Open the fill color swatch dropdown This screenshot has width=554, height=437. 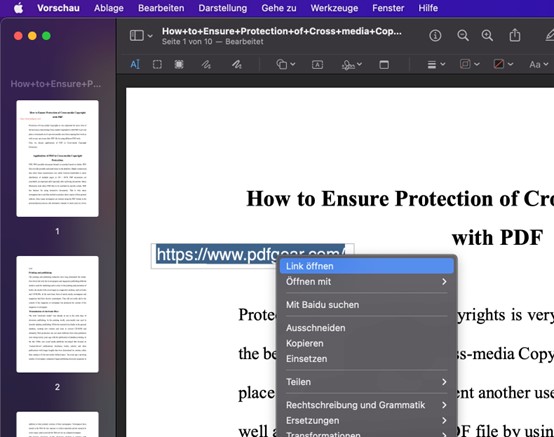[503, 64]
